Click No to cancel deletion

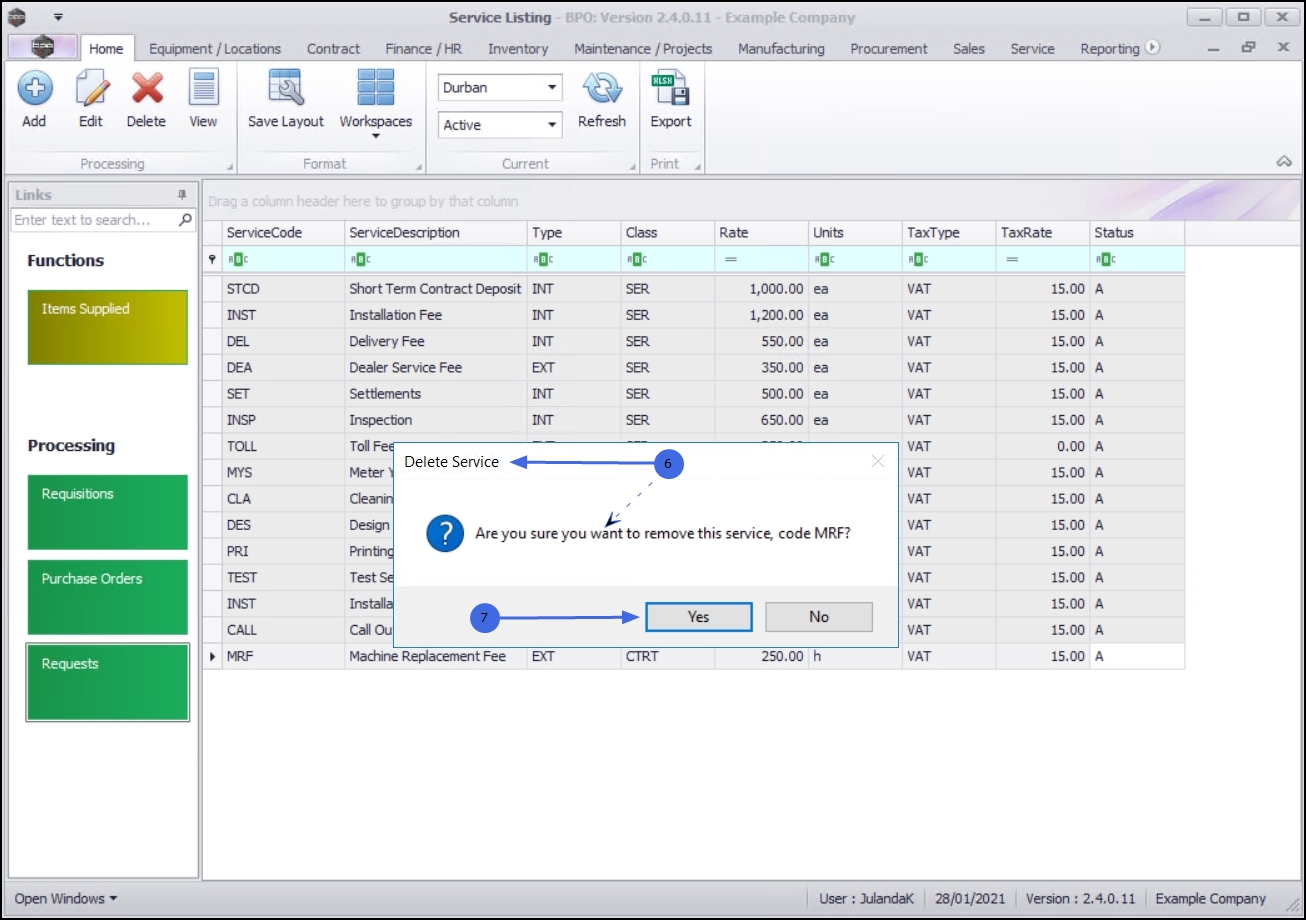[819, 617]
